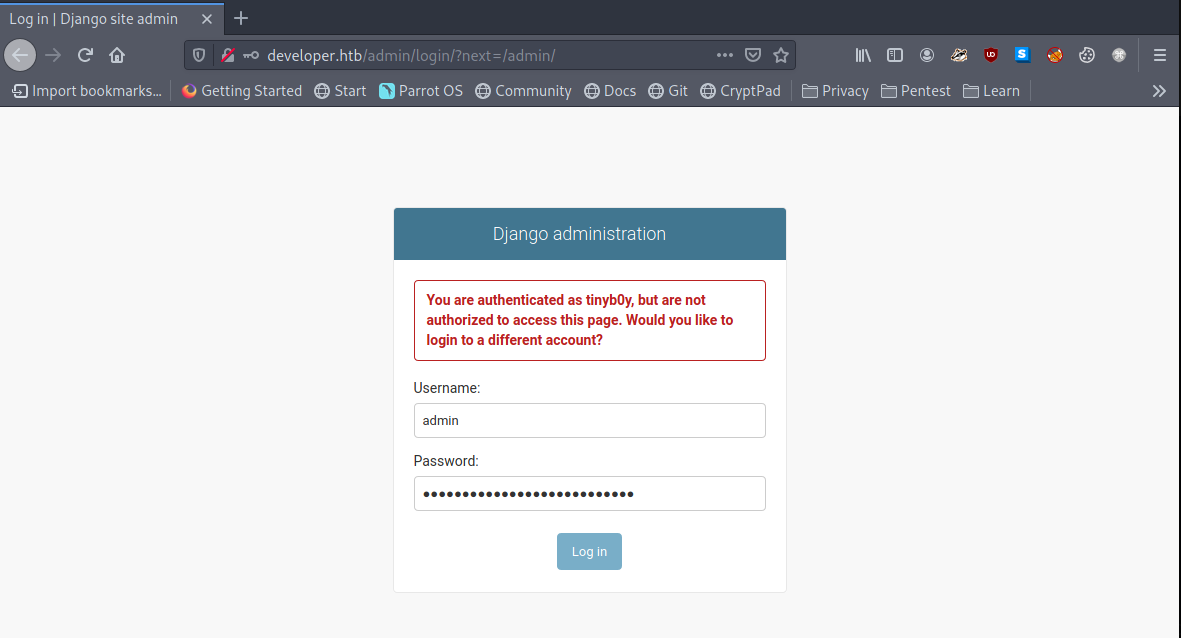Click into the Username field
The image size is (1181, 638).
coord(589,420)
